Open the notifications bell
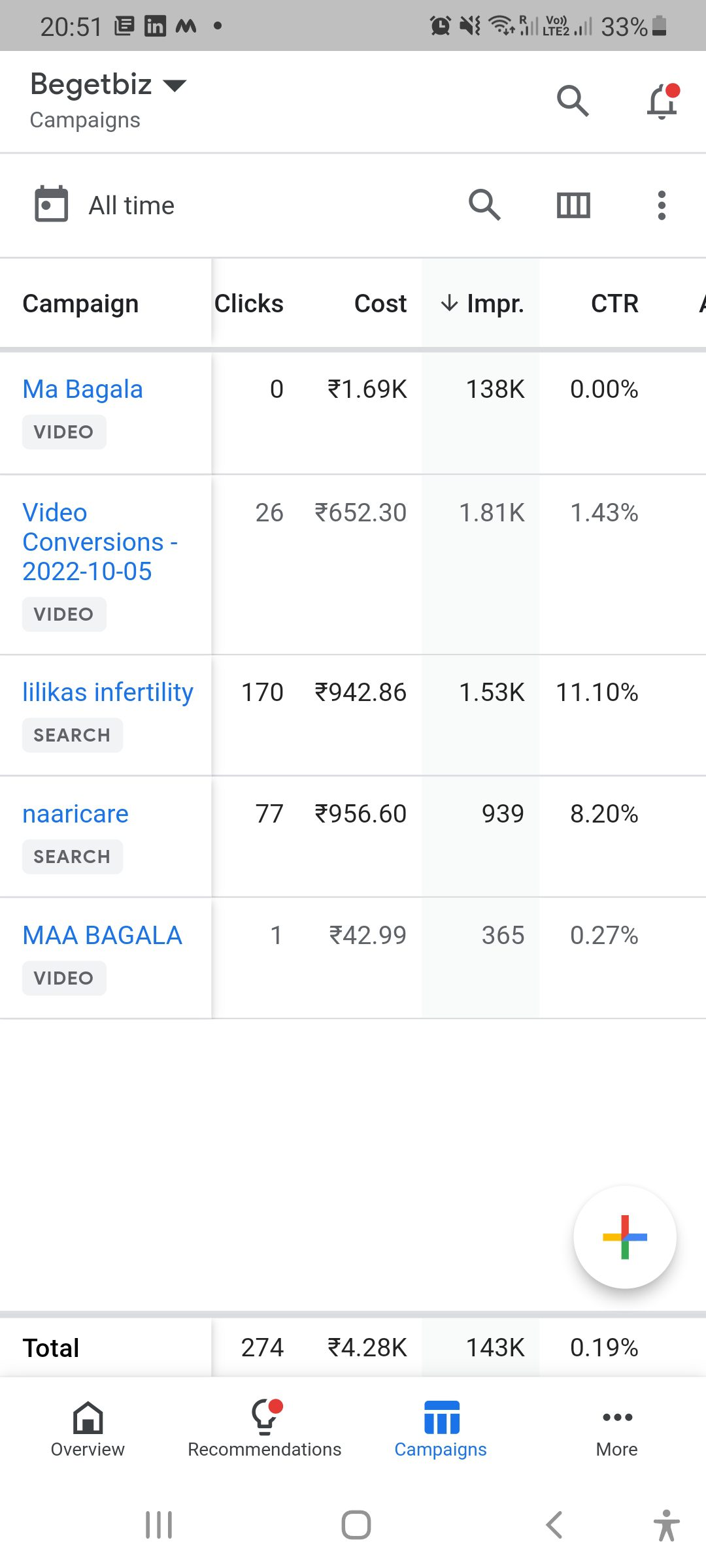706x1568 pixels. (x=662, y=101)
